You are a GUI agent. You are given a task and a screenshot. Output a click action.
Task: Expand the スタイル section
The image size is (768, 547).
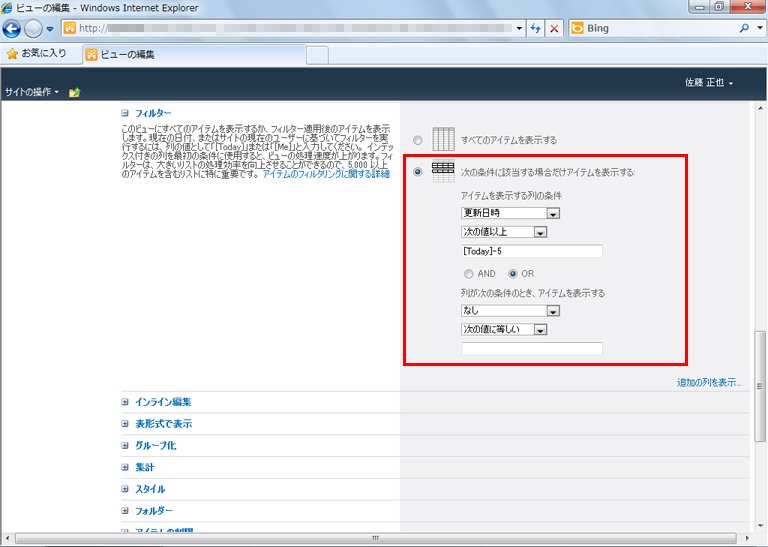click(x=125, y=489)
